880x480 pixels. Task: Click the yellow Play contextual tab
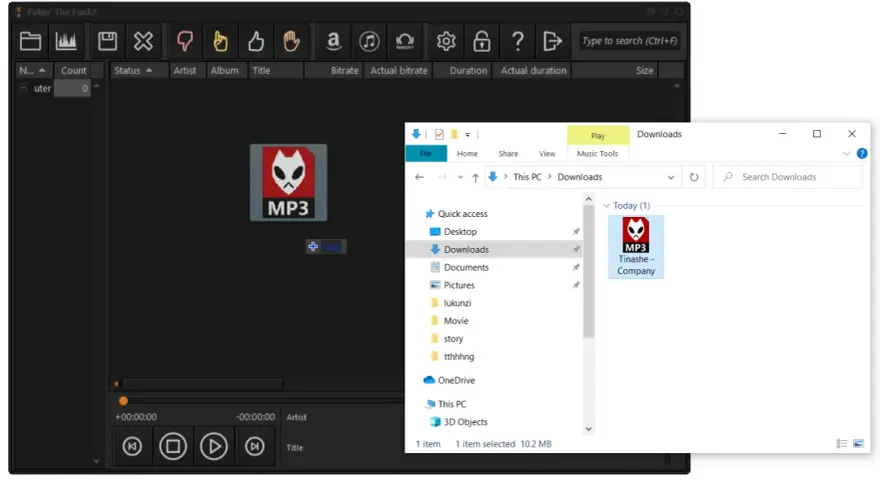click(x=598, y=135)
